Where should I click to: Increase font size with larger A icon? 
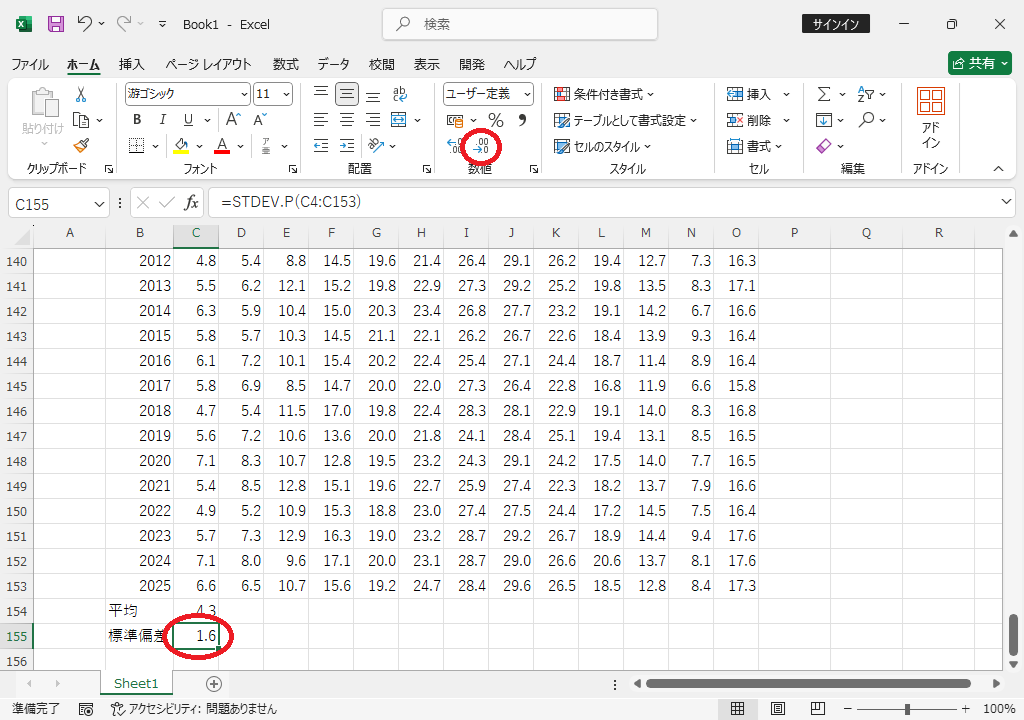pyautogui.click(x=233, y=120)
